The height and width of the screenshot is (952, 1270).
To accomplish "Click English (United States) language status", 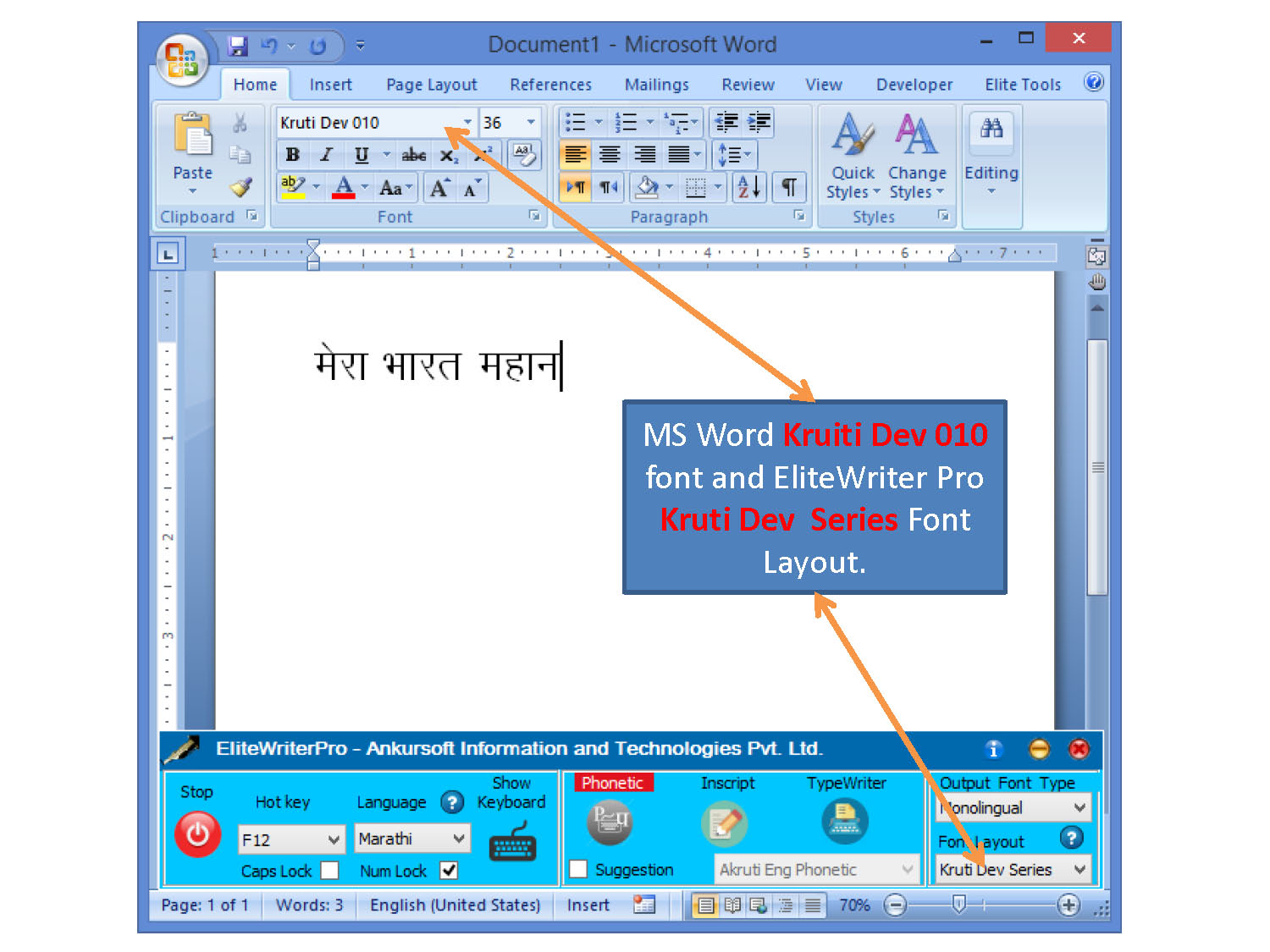I will tap(455, 905).
